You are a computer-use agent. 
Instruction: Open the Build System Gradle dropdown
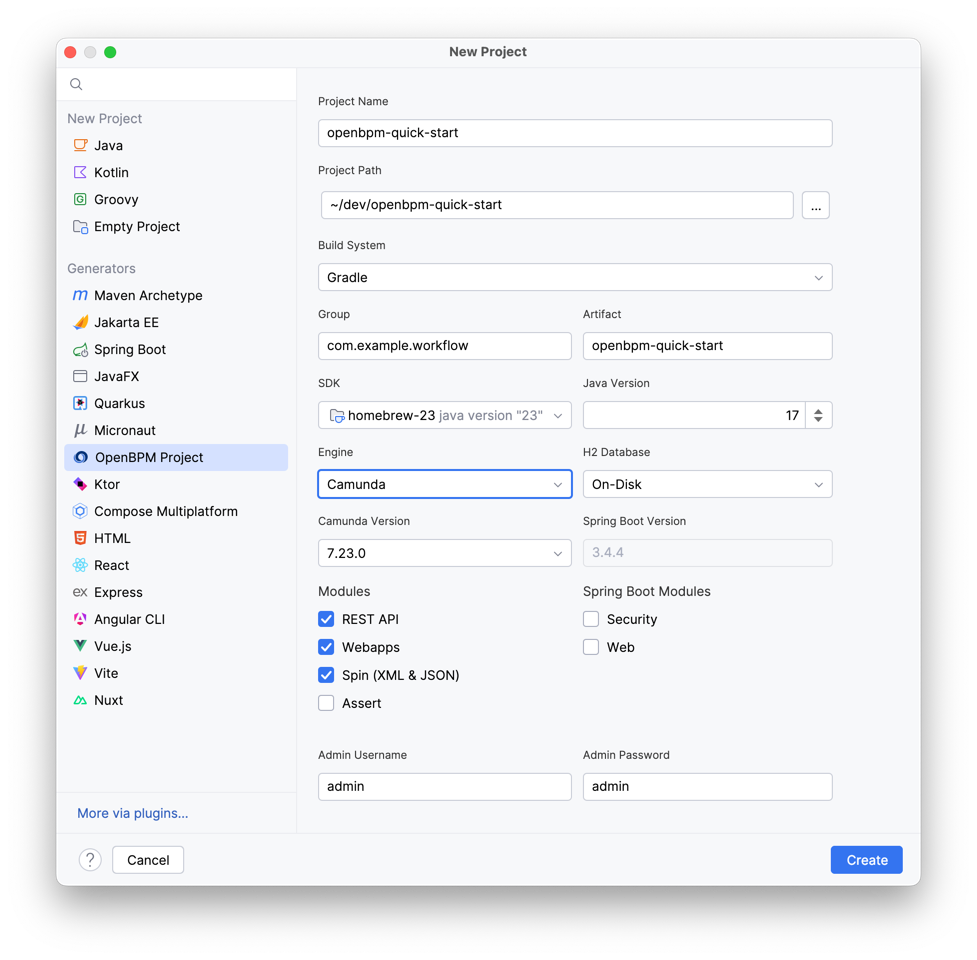tap(575, 277)
